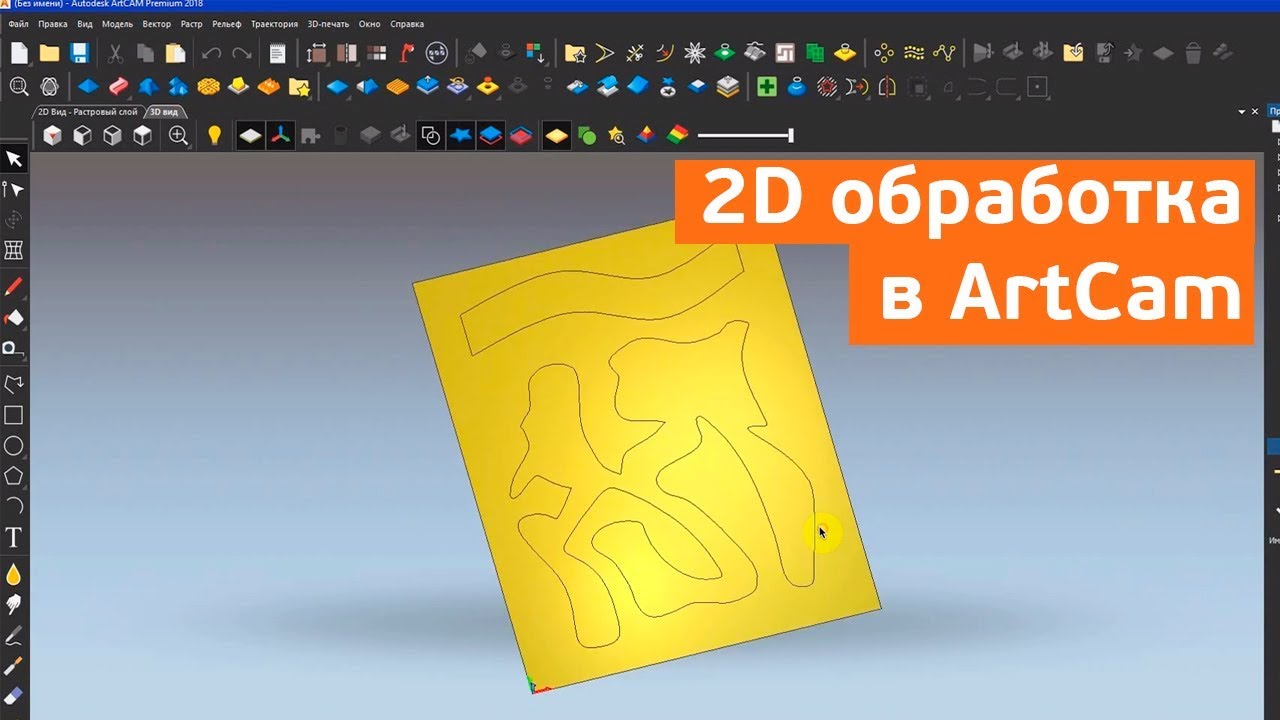The width and height of the screenshot is (1280, 720).
Task: Choose the arc drawing tool
Action: coord(14,505)
